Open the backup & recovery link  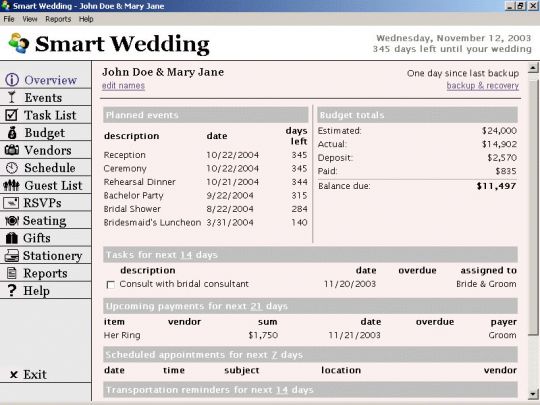[x=482, y=85]
